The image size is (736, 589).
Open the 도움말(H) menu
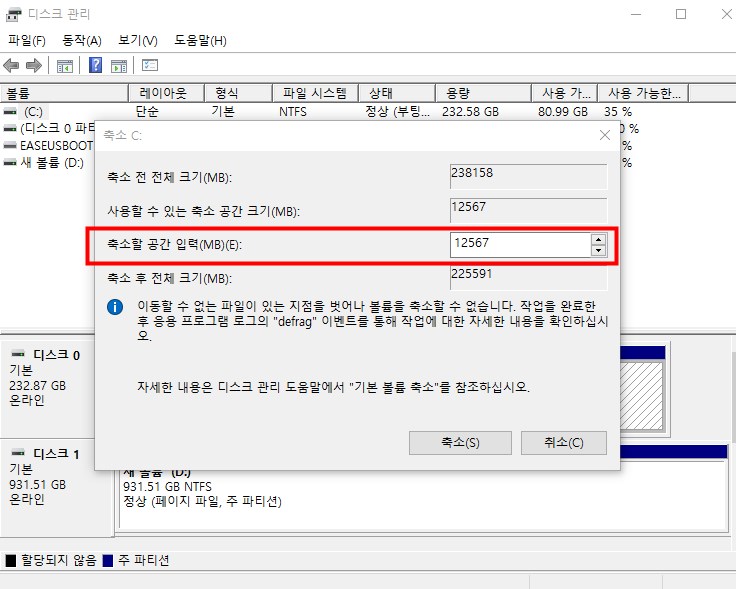coord(200,41)
